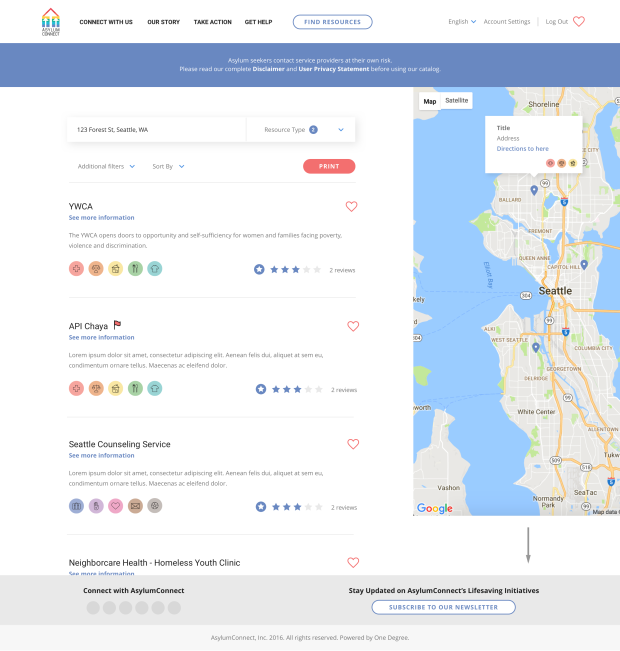The height and width of the screenshot is (651, 620).
Task: Open the Disclaimer link in the banner
Action: point(268,69)
